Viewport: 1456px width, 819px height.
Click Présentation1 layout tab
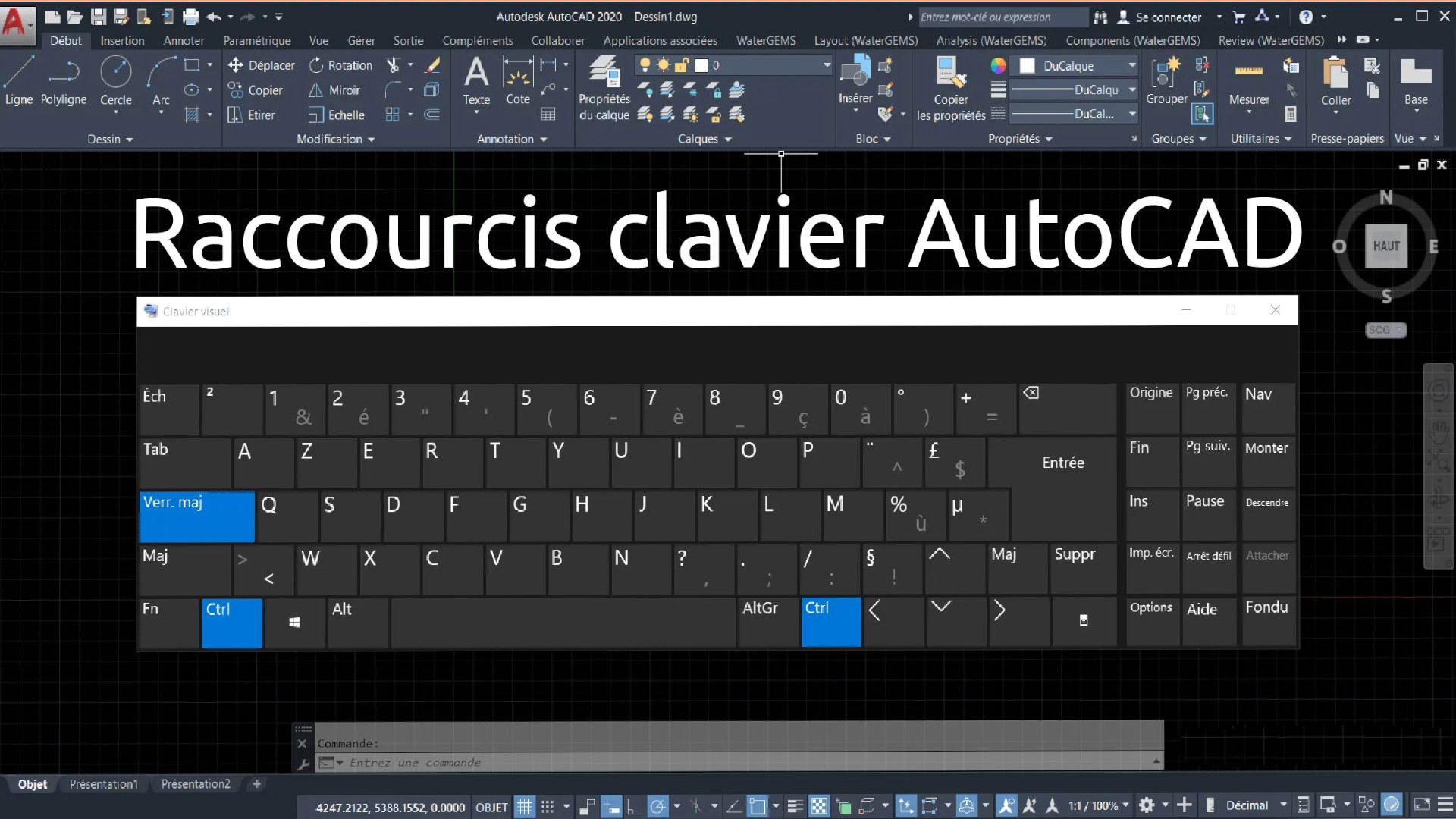coord(104,784)
